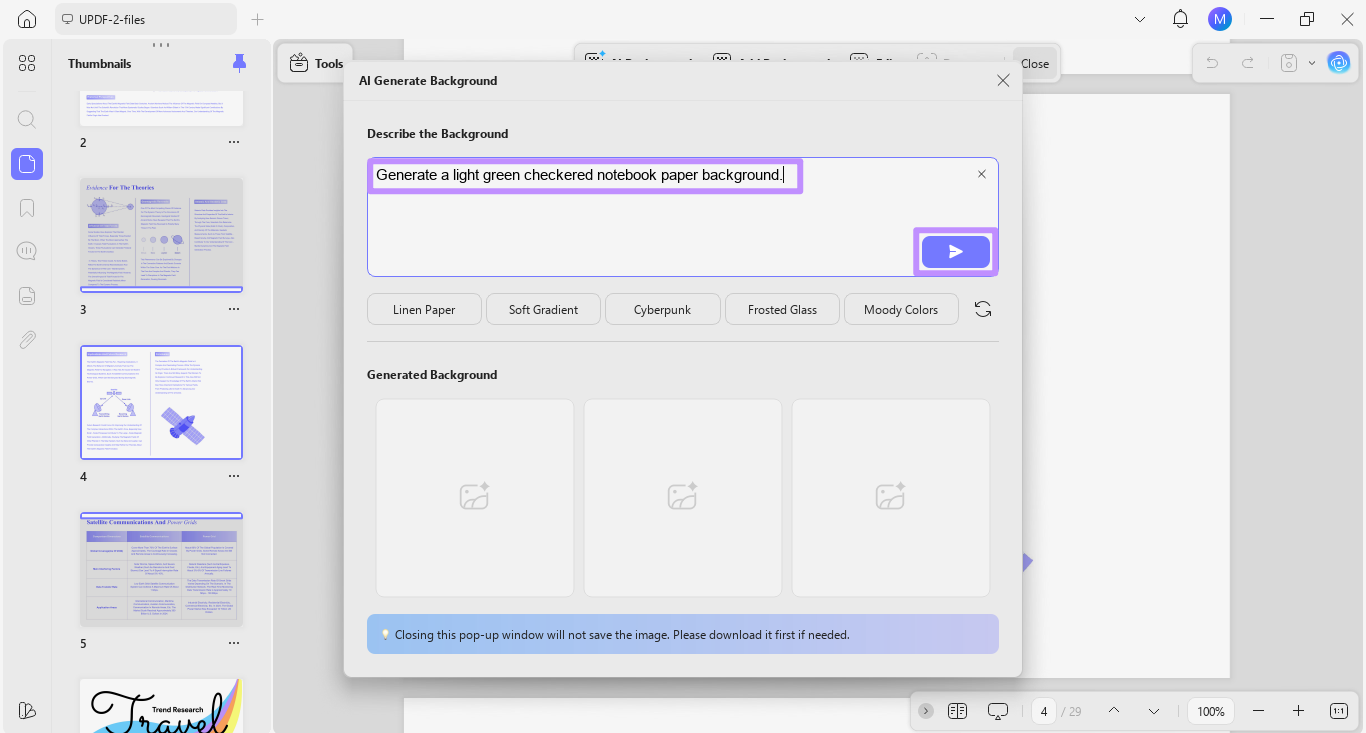Go to the home screen icon
The height and width of the screenshot is (733, 1366).
point(27,19)
